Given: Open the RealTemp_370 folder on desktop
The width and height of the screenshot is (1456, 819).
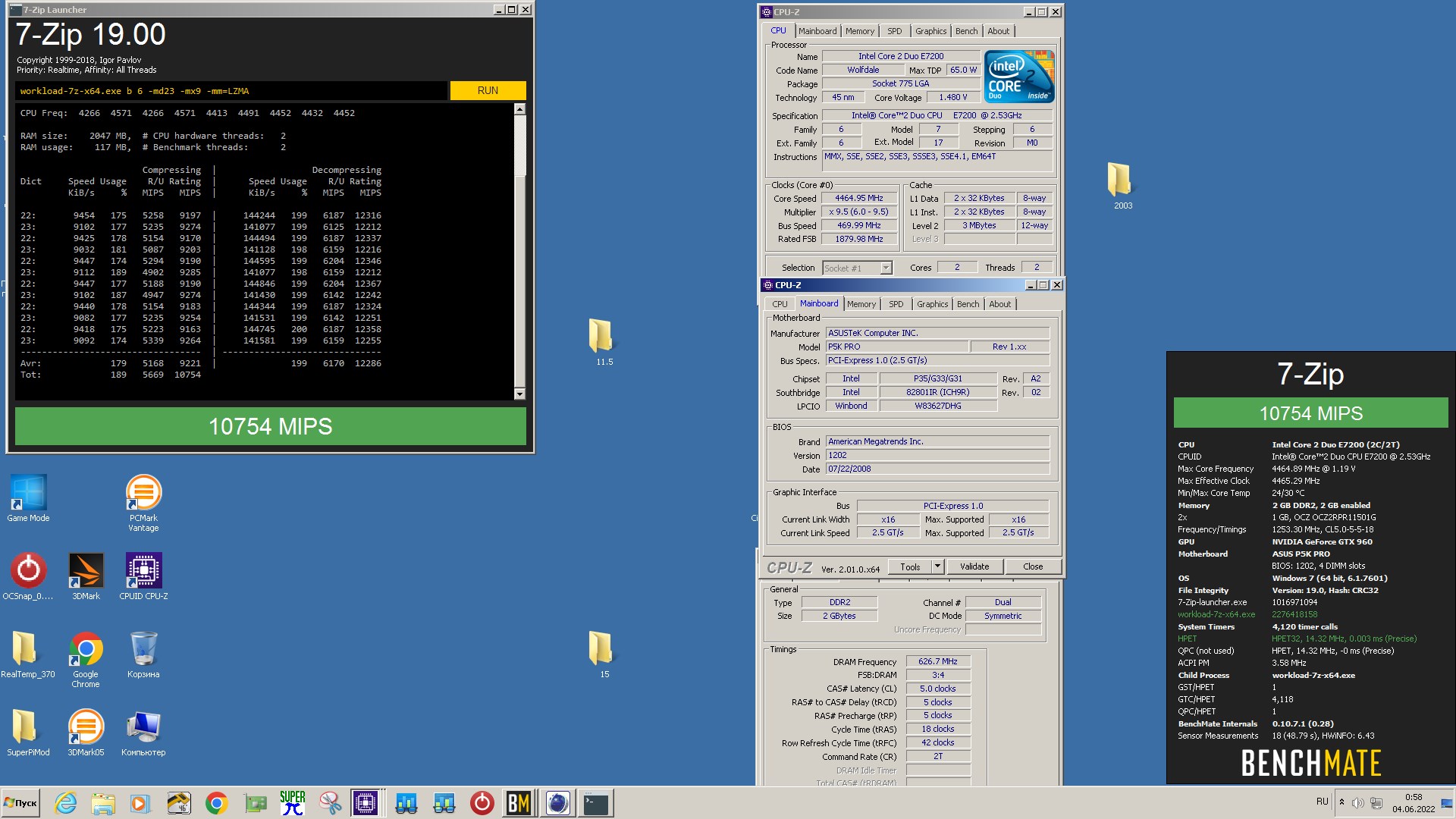Looking at the screenshot, I should pos(28,654).
